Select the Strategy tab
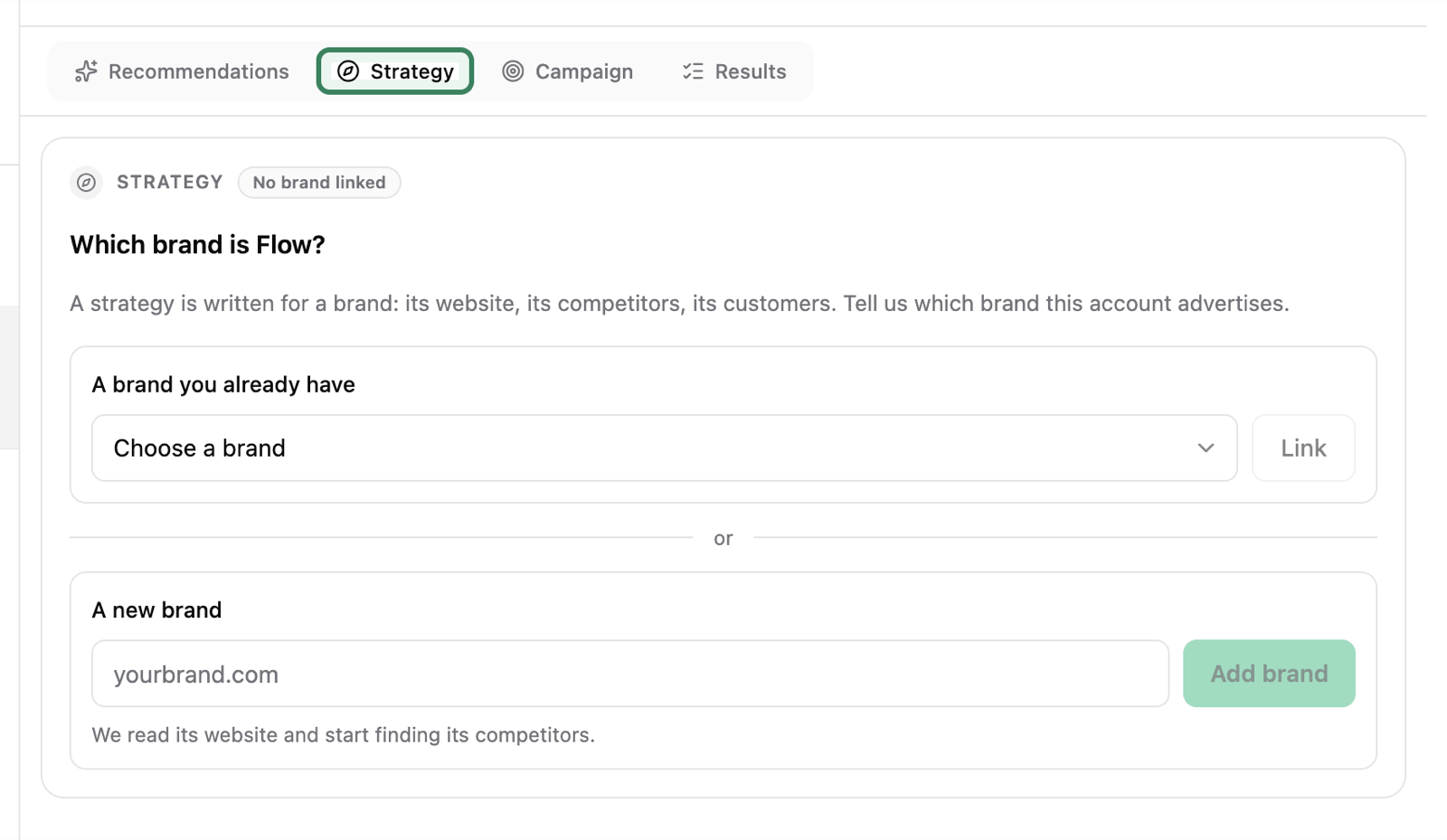The width and height of the screenshot is (1447, 840). (x=395, y=71)
